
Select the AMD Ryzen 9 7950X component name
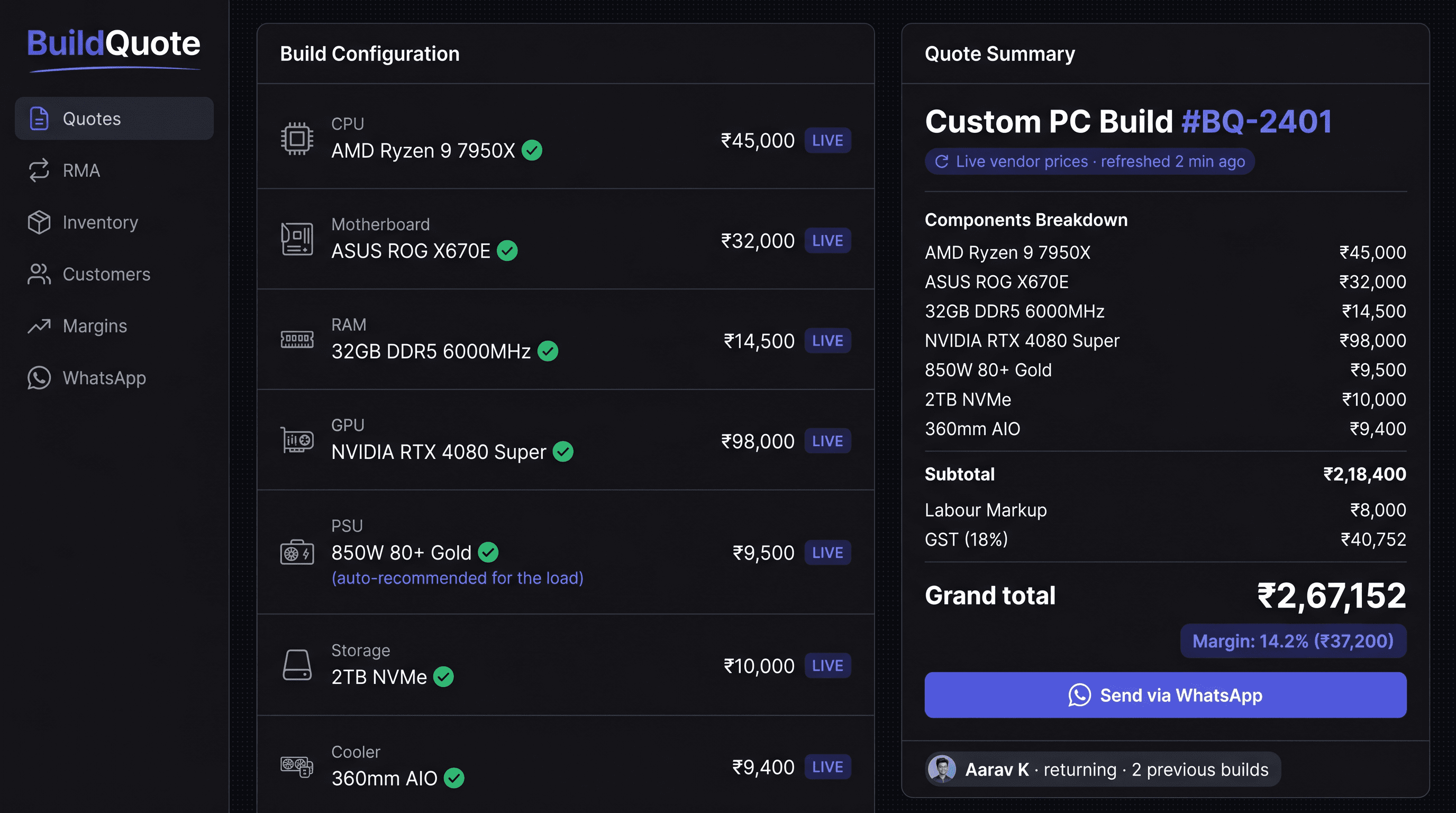423,150
